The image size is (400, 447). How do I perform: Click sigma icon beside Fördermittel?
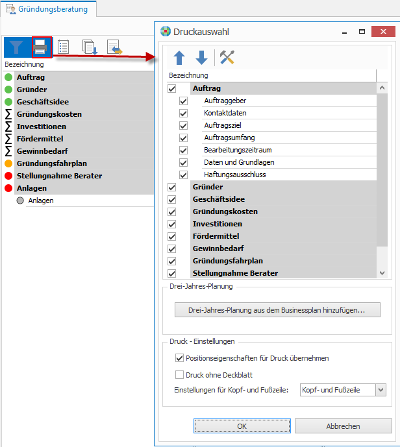(8, 139)
